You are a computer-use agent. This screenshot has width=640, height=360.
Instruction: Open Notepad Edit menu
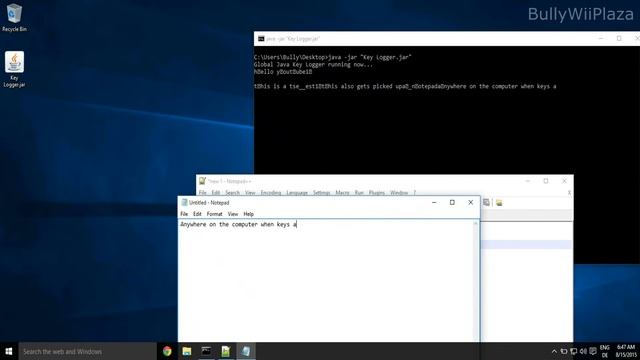tap(197, 214)
